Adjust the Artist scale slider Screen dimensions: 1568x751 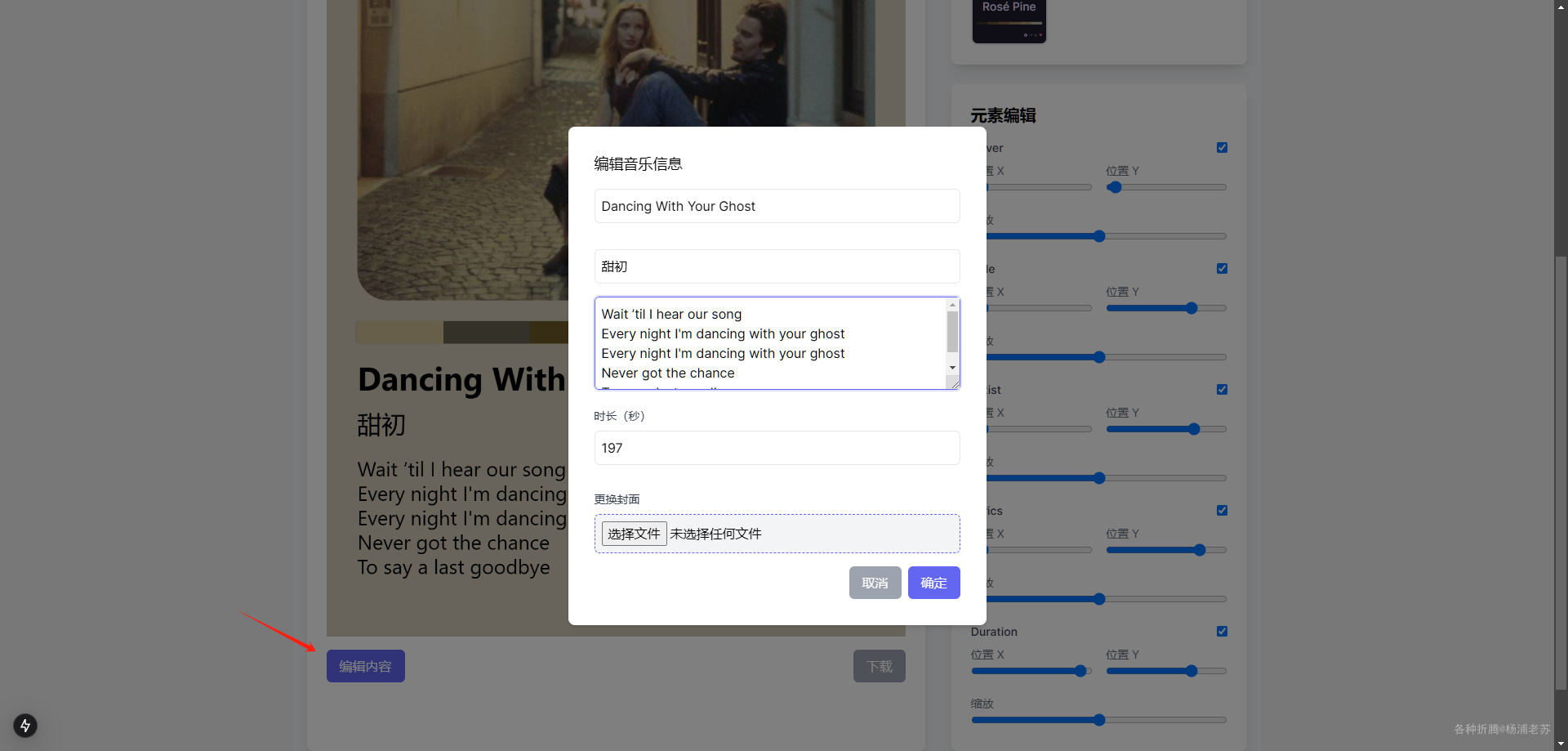coord(1107,478)
